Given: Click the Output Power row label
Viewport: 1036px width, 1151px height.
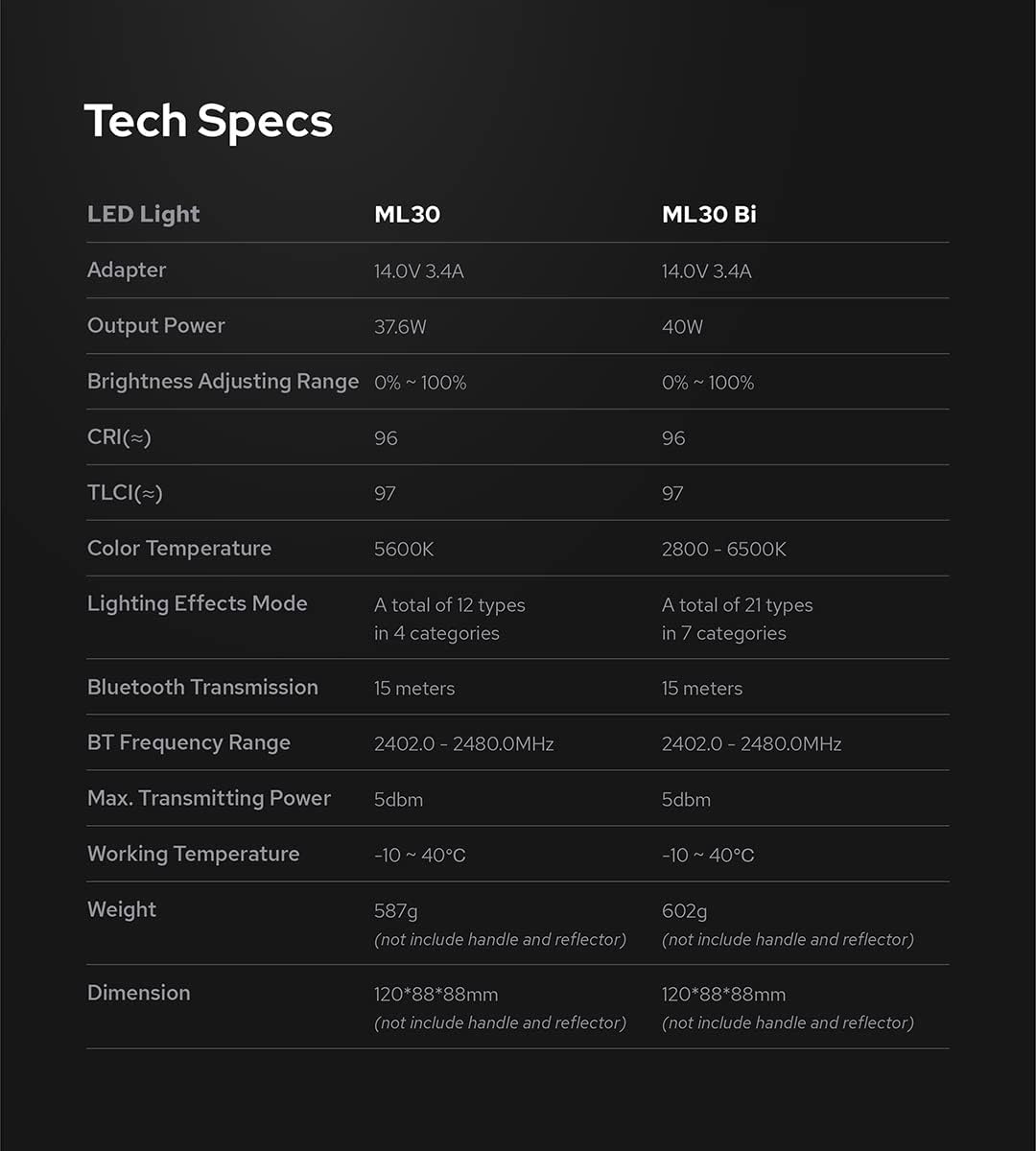Looking at the screenshot, I should 156,326.
